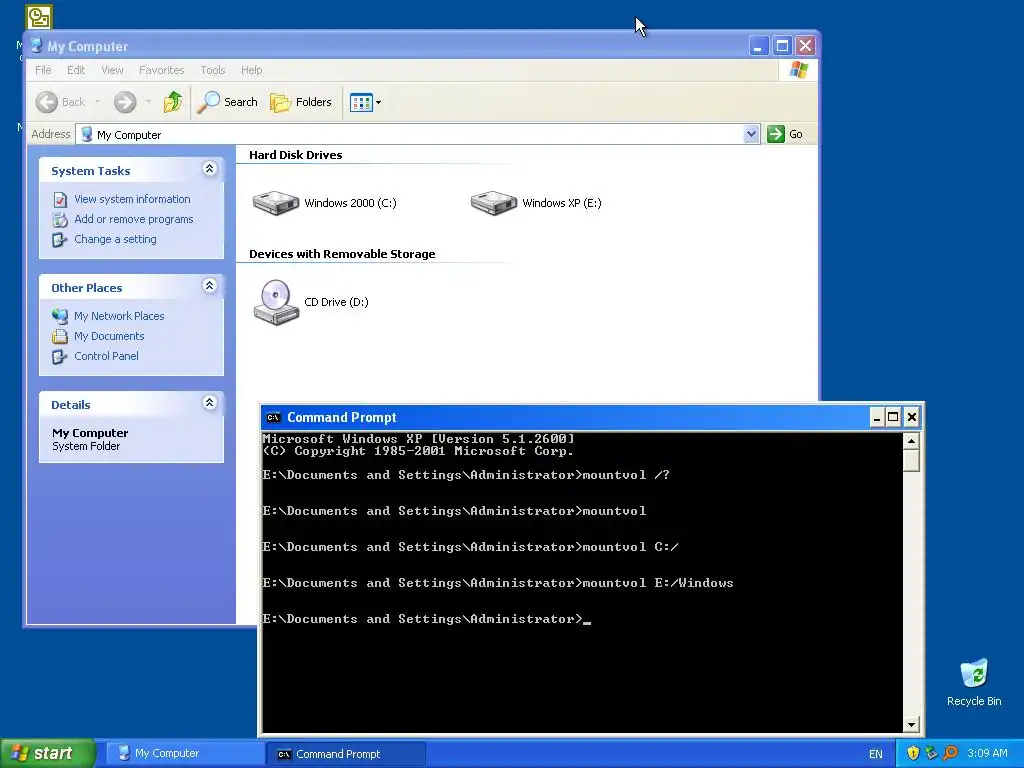Open Control Panel link
Viewport: 1024px width, 768px height.
coord(106,356)
